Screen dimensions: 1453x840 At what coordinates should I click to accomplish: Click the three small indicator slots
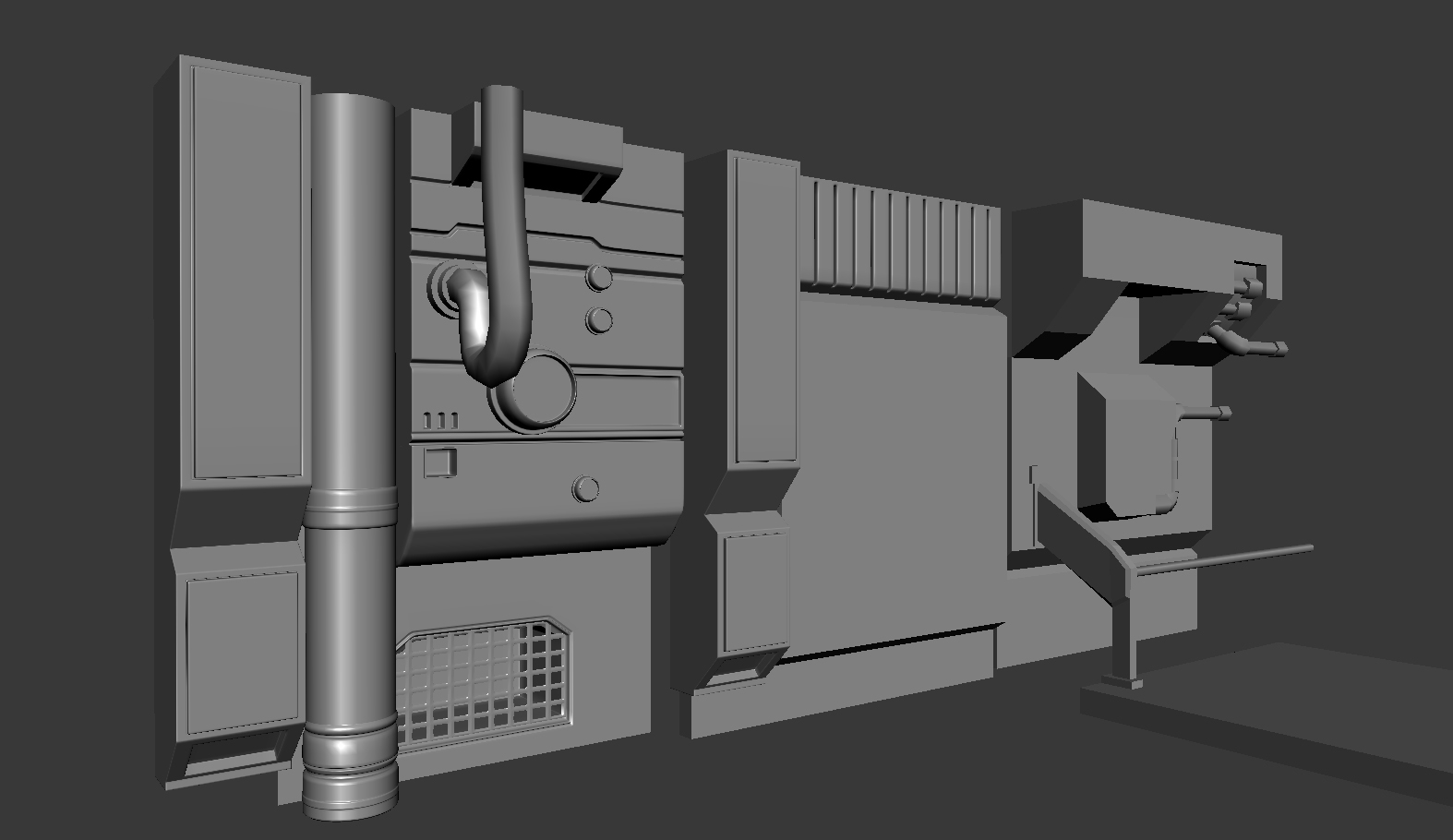point(441,421)
